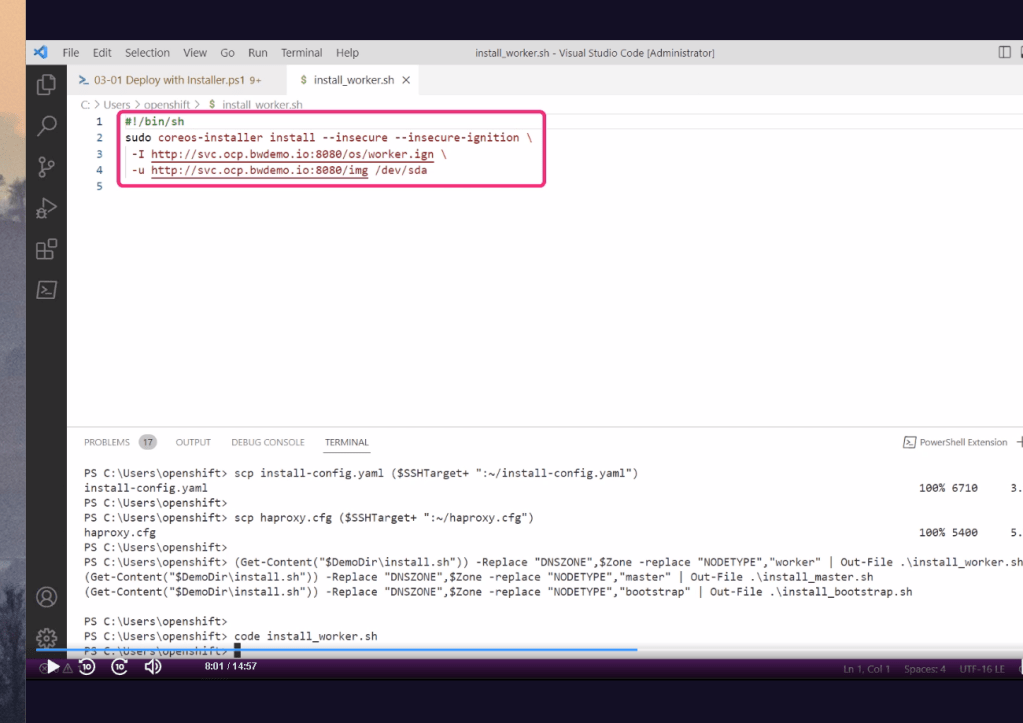Mute the video with the speaker icon

click(153, 667)
